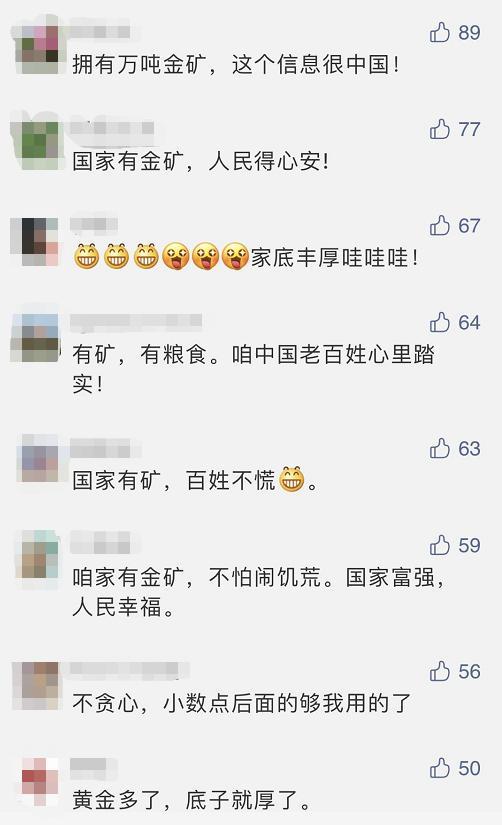Tap thumbs-up on the 77-like comment
Viewport: 502px width, 825px height.
click(x=440, y=129)
